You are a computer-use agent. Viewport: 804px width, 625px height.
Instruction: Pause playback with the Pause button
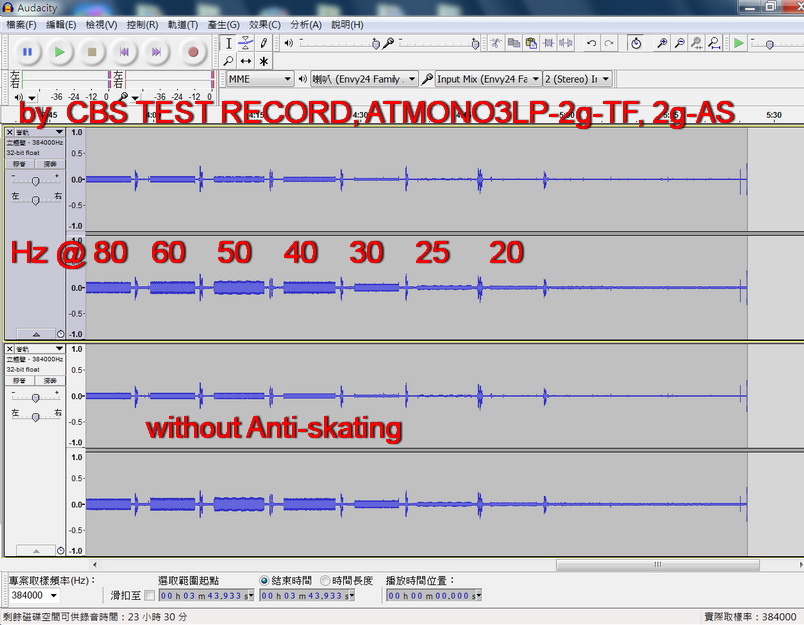pyautogui.click(x=27, y=52)
